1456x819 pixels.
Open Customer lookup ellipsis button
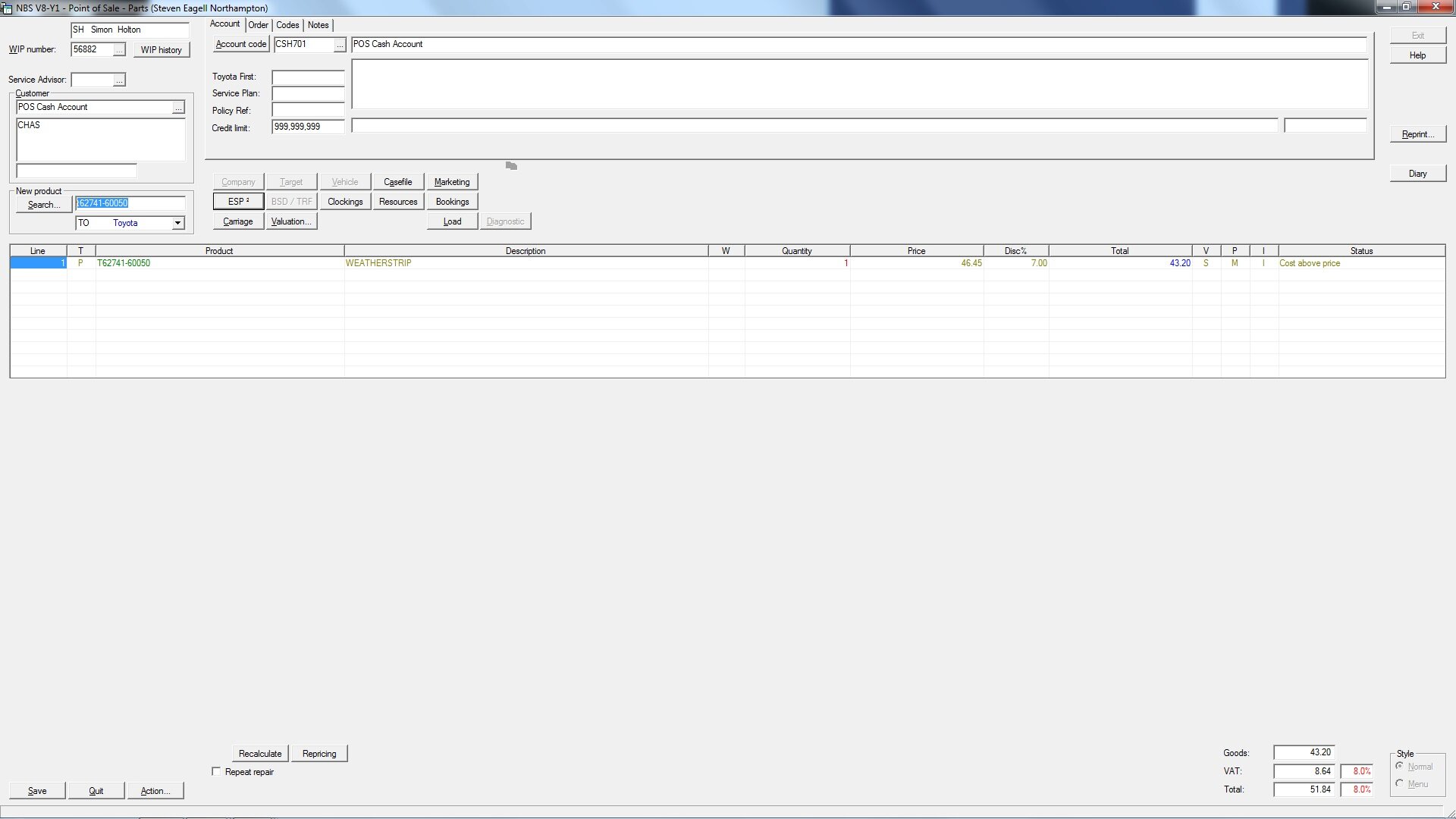pyautogui.click(x=178, y=108)
